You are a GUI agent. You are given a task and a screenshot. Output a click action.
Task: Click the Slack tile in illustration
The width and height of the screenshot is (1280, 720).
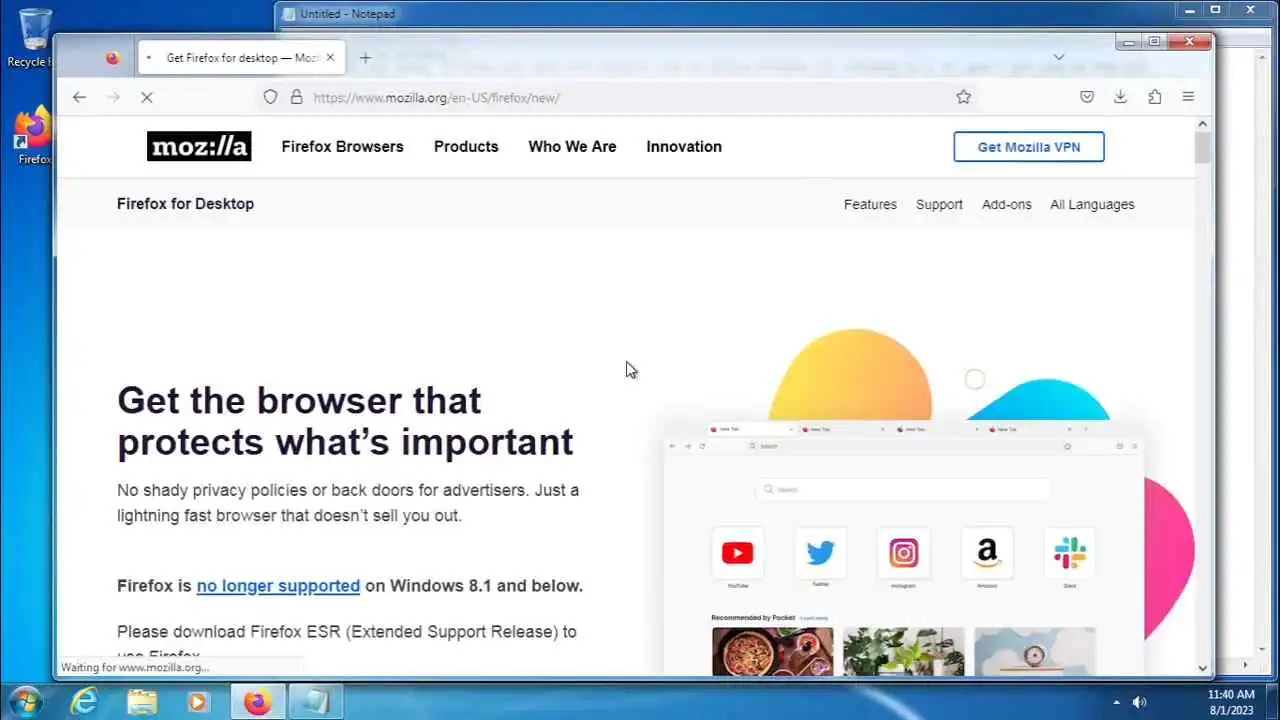(1070, 553)
